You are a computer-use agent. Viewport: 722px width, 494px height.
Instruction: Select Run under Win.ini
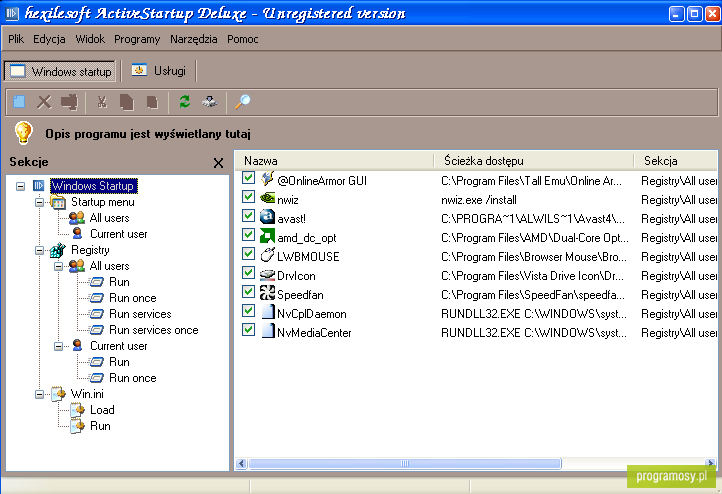coord(100,426)
